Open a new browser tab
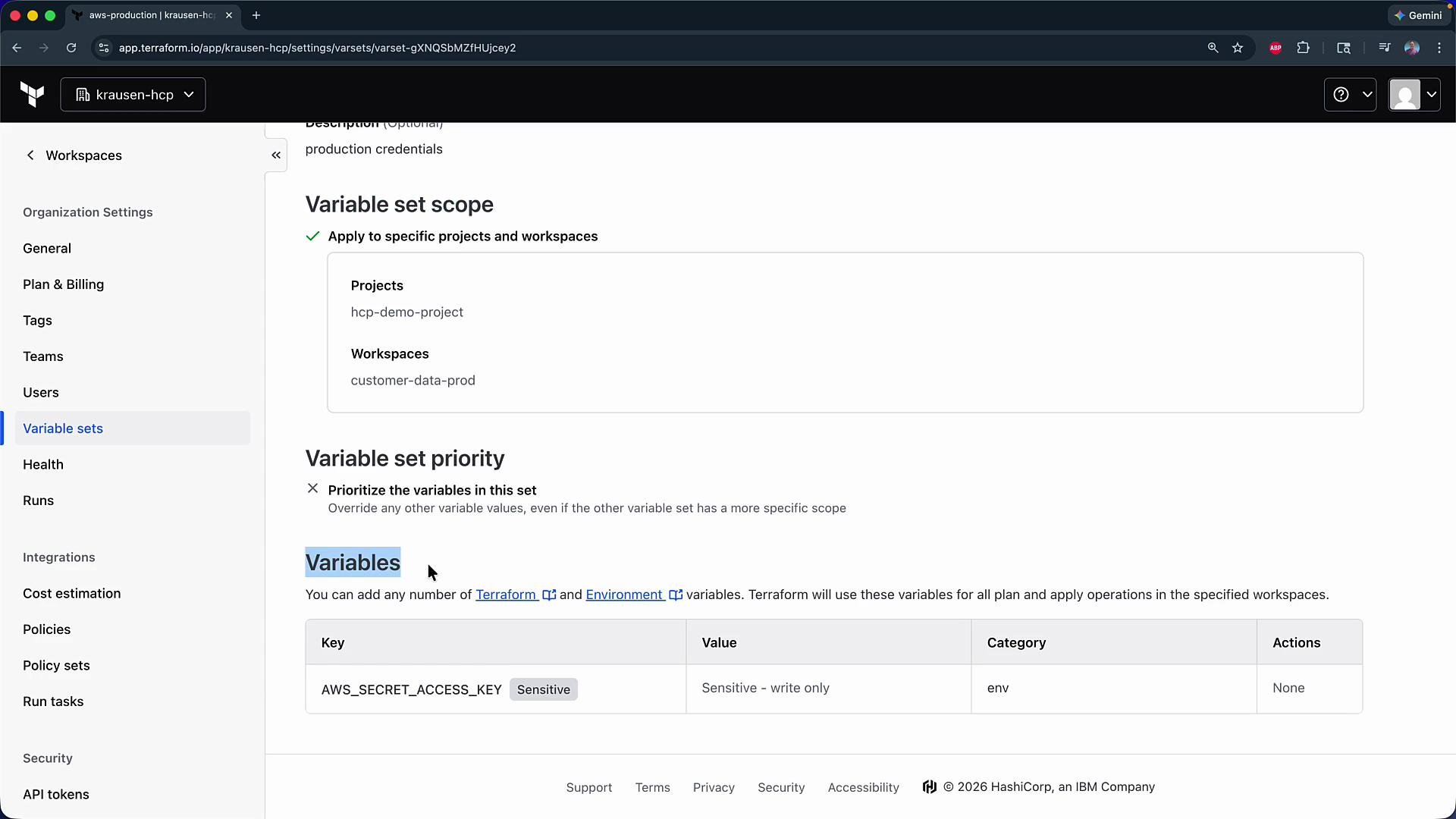 pos(256,15)
